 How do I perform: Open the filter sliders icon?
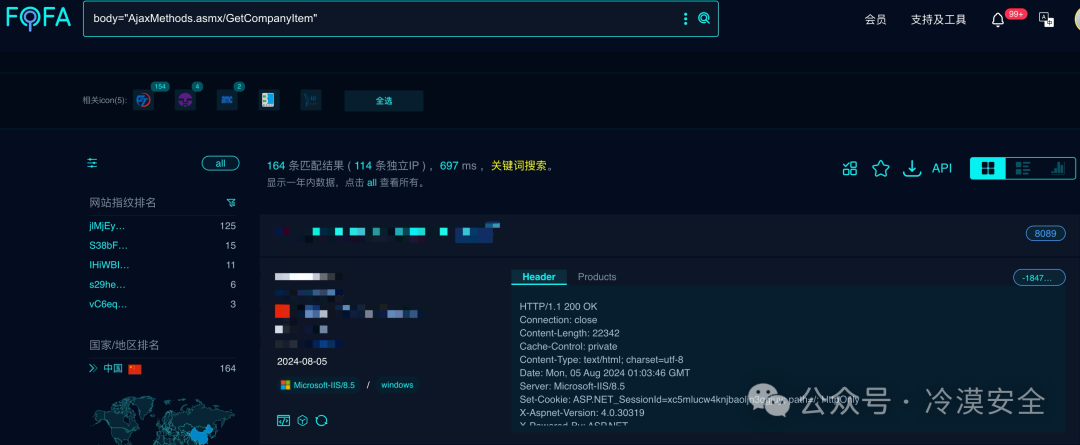[92, 163]
